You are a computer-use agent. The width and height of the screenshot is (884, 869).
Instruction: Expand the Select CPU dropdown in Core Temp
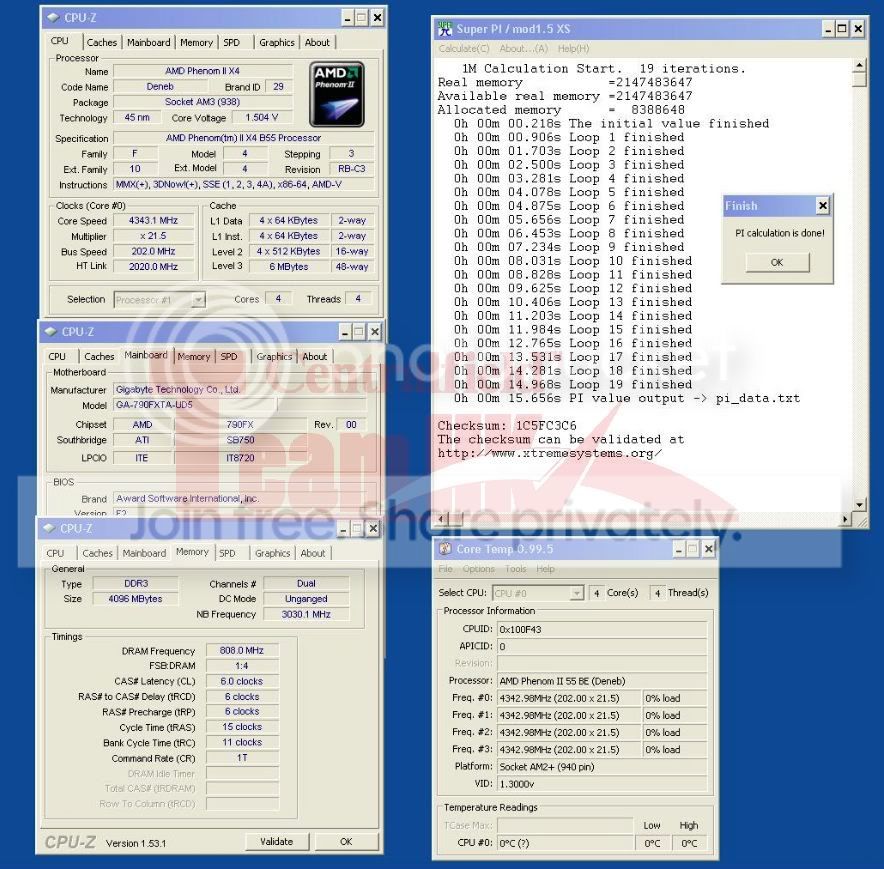click(x=576, y=593)
